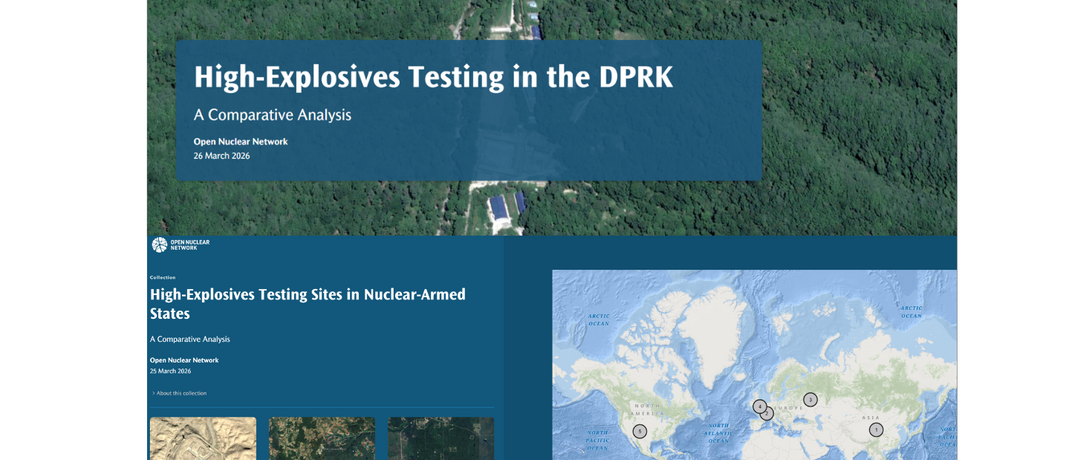
Task: Open the middle satellite image thumbnail
Action: 322,439
